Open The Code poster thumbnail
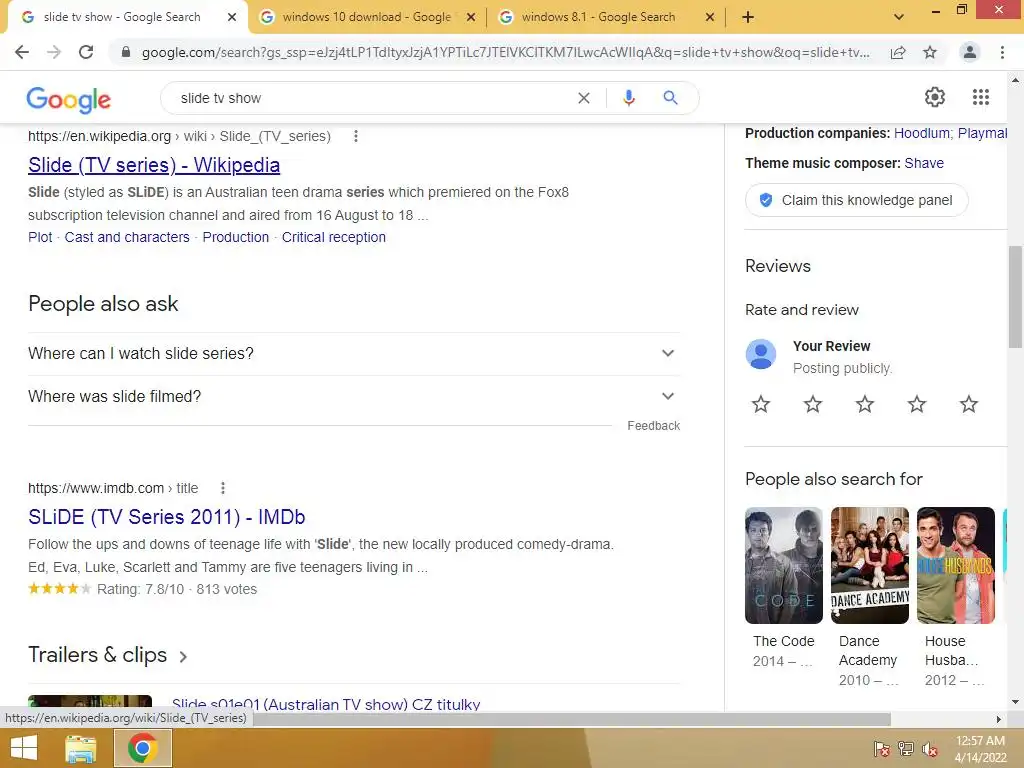This screenshot has width=1024, height=768. [x=784, y=566]
